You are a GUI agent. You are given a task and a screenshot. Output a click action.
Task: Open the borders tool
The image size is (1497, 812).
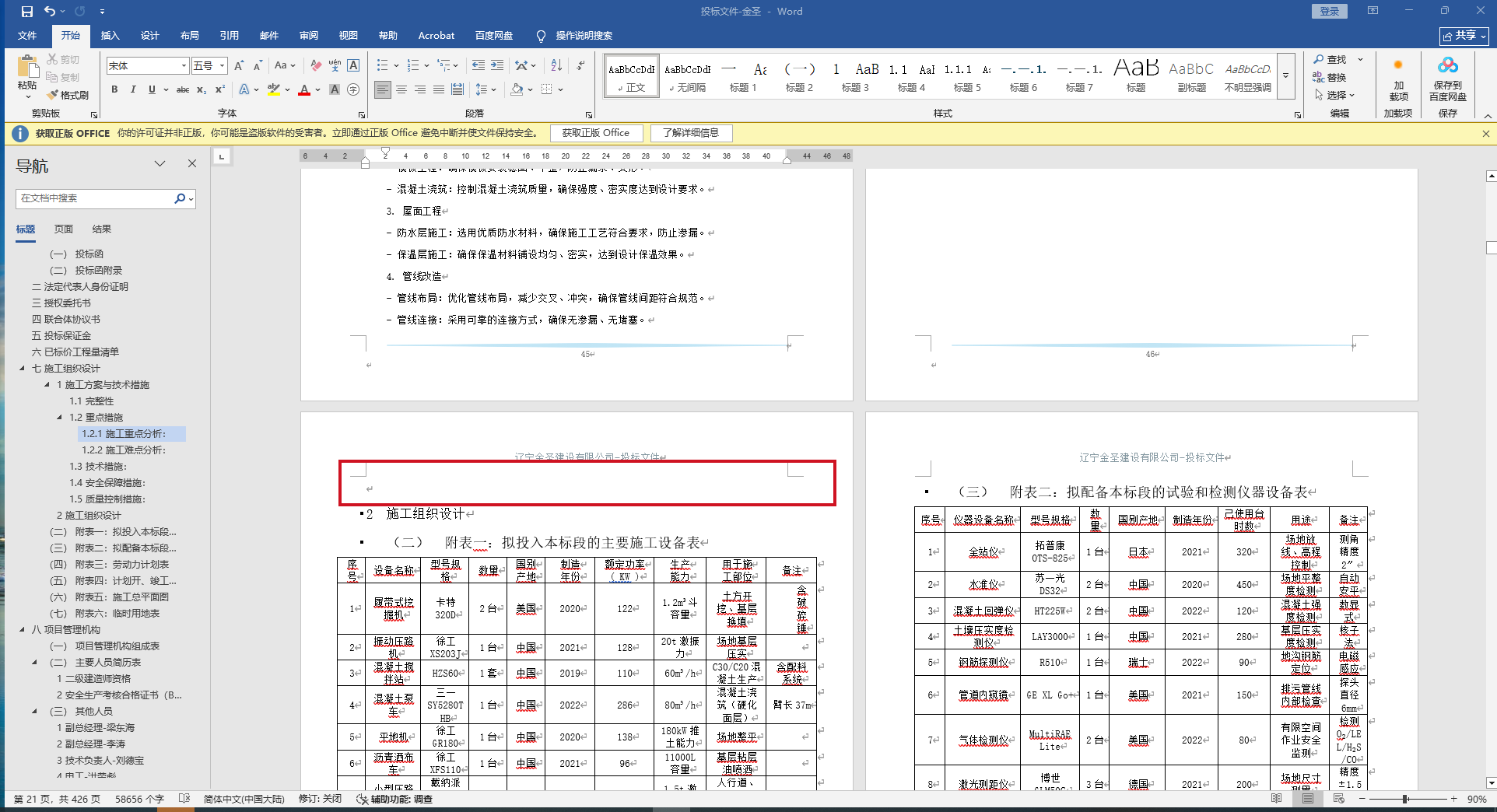pos(547,89)
